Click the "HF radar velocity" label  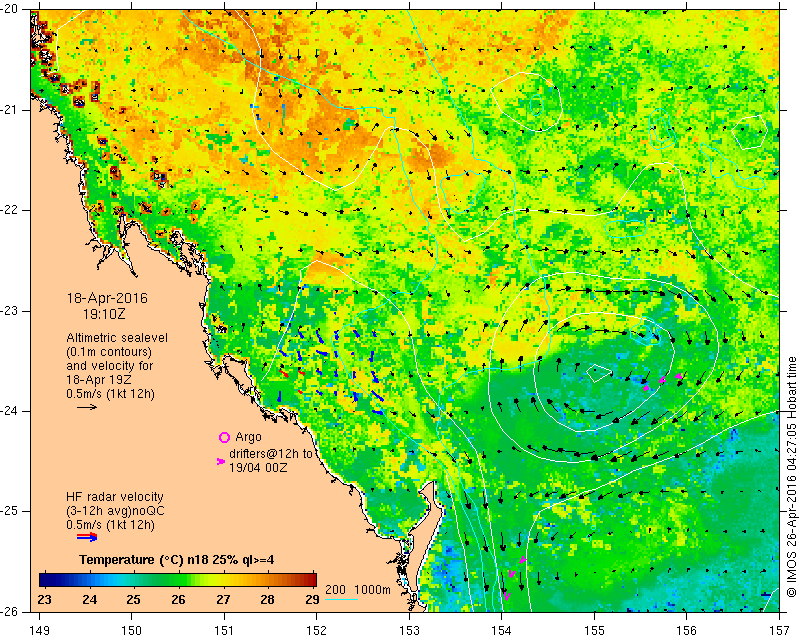click(115, 497)
